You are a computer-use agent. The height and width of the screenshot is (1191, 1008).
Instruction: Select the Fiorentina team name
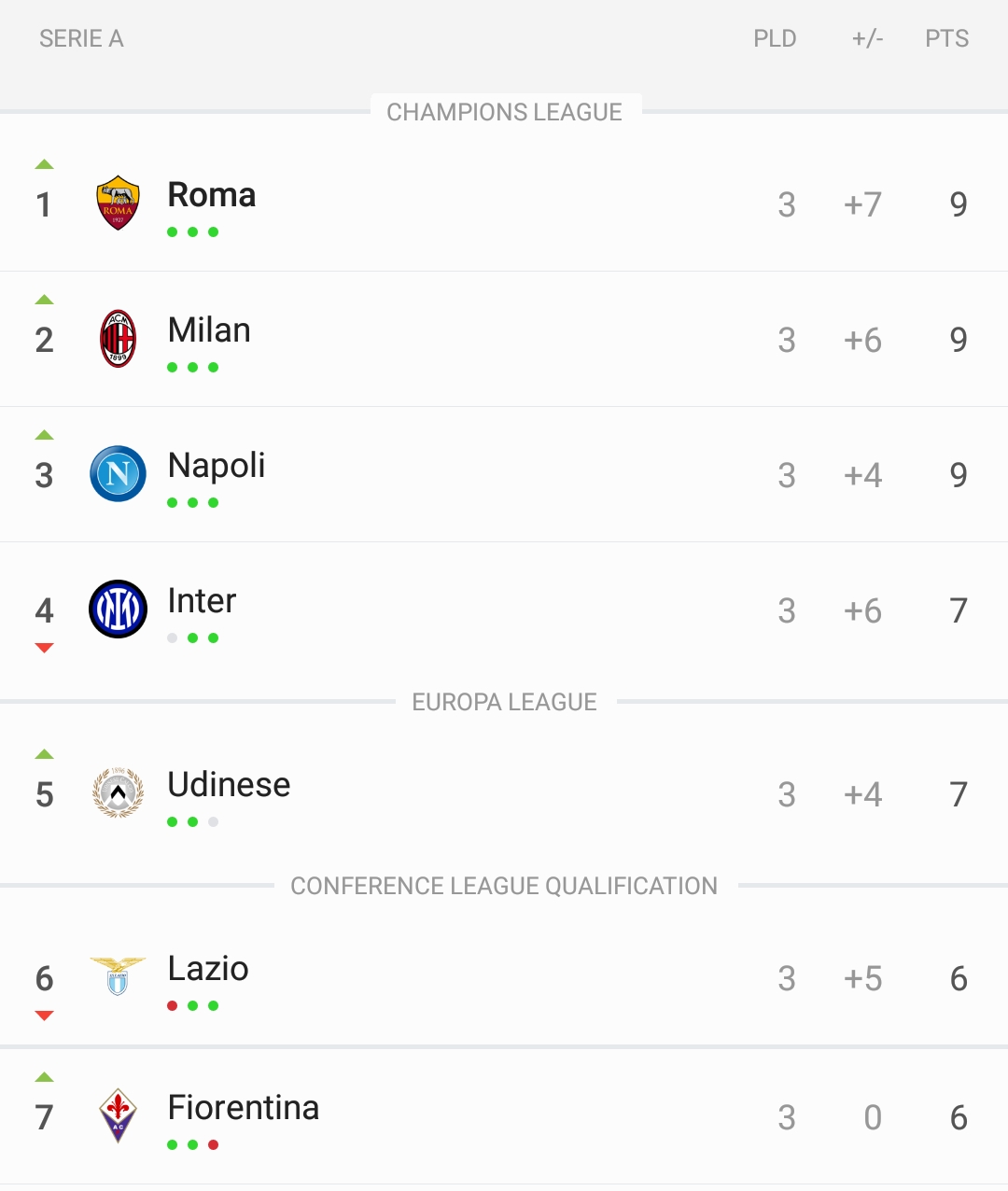pos(244,1108)
